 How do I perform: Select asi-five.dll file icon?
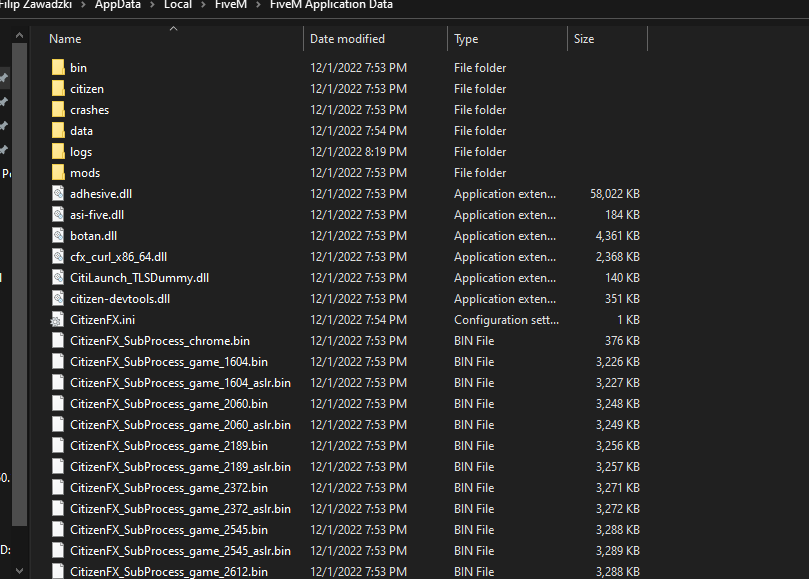point(58,215)
